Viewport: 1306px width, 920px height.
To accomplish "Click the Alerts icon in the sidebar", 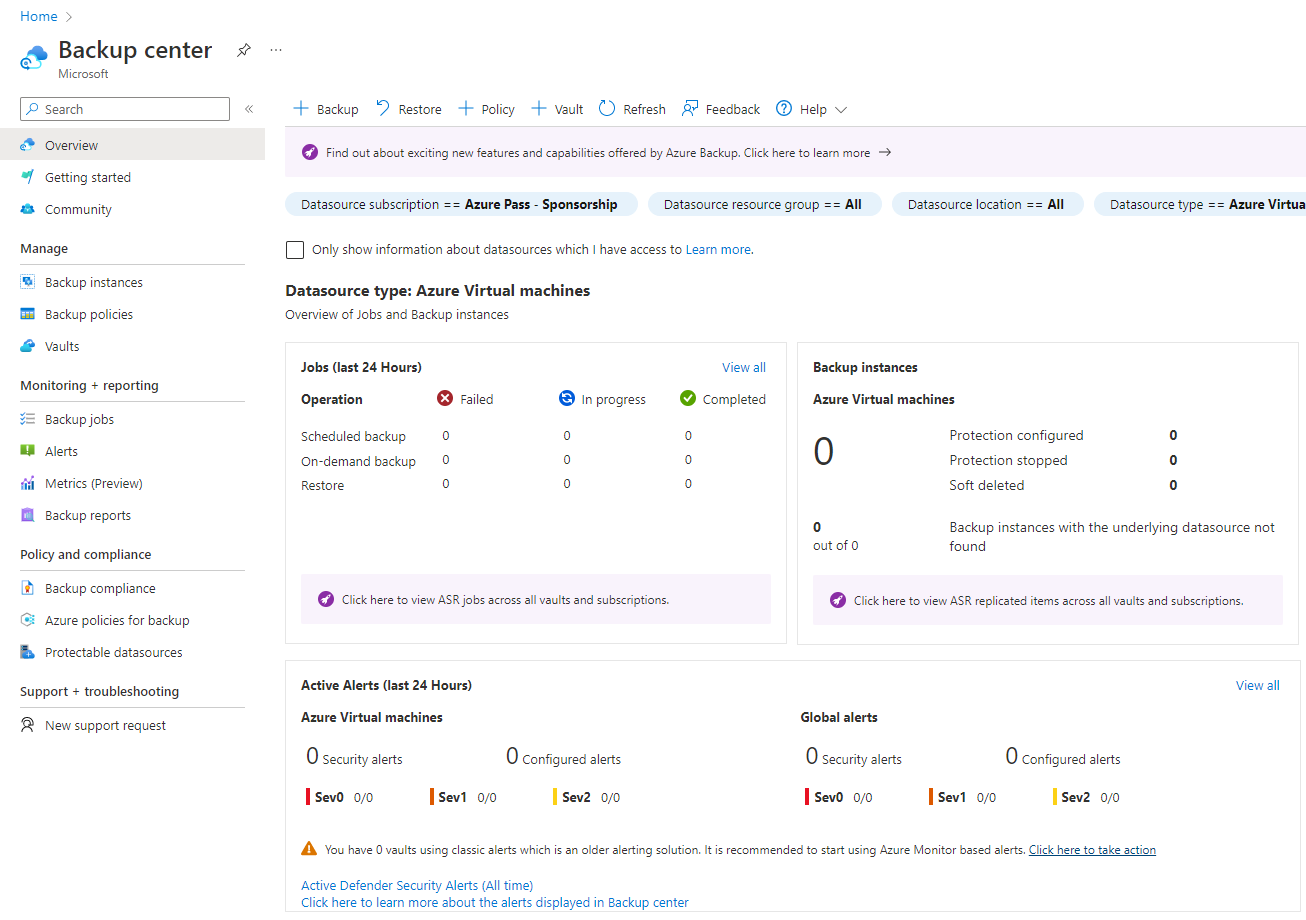I will (28, 451).
